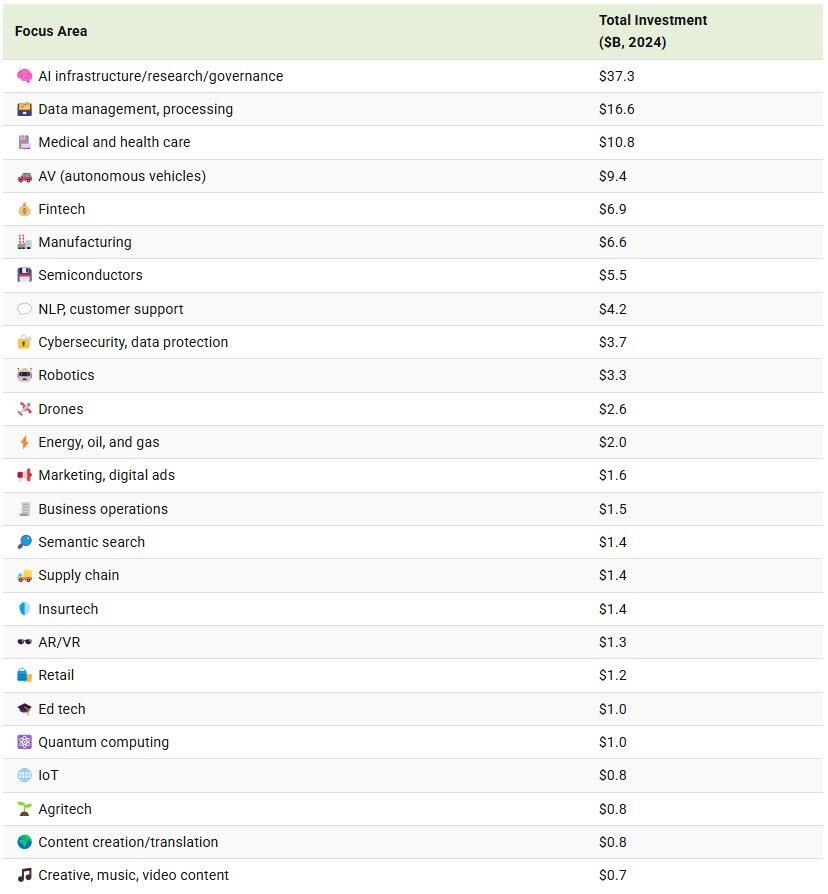The image size is (828, 894).
Task: Click the magnifier icon beside Semantic search
Action: tap(24, 542)
